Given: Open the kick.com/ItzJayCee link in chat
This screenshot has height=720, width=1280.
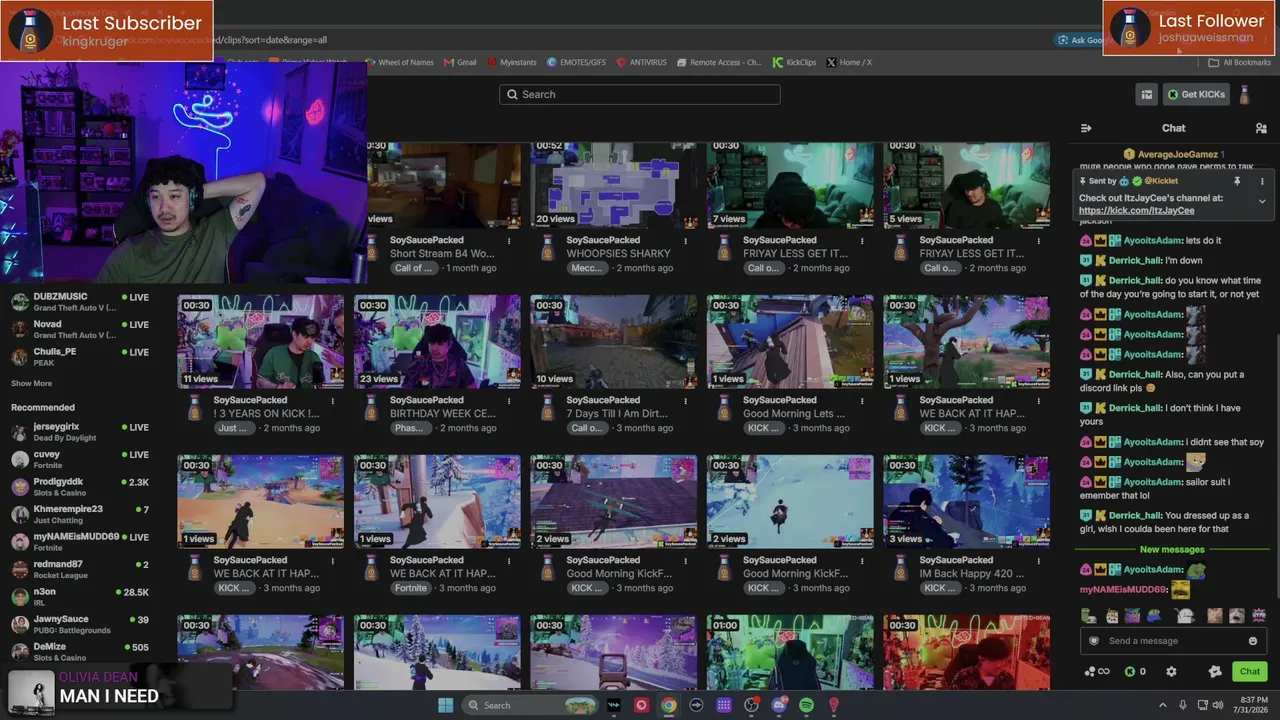Looking at the screenshot, I should click(1136, 211).
